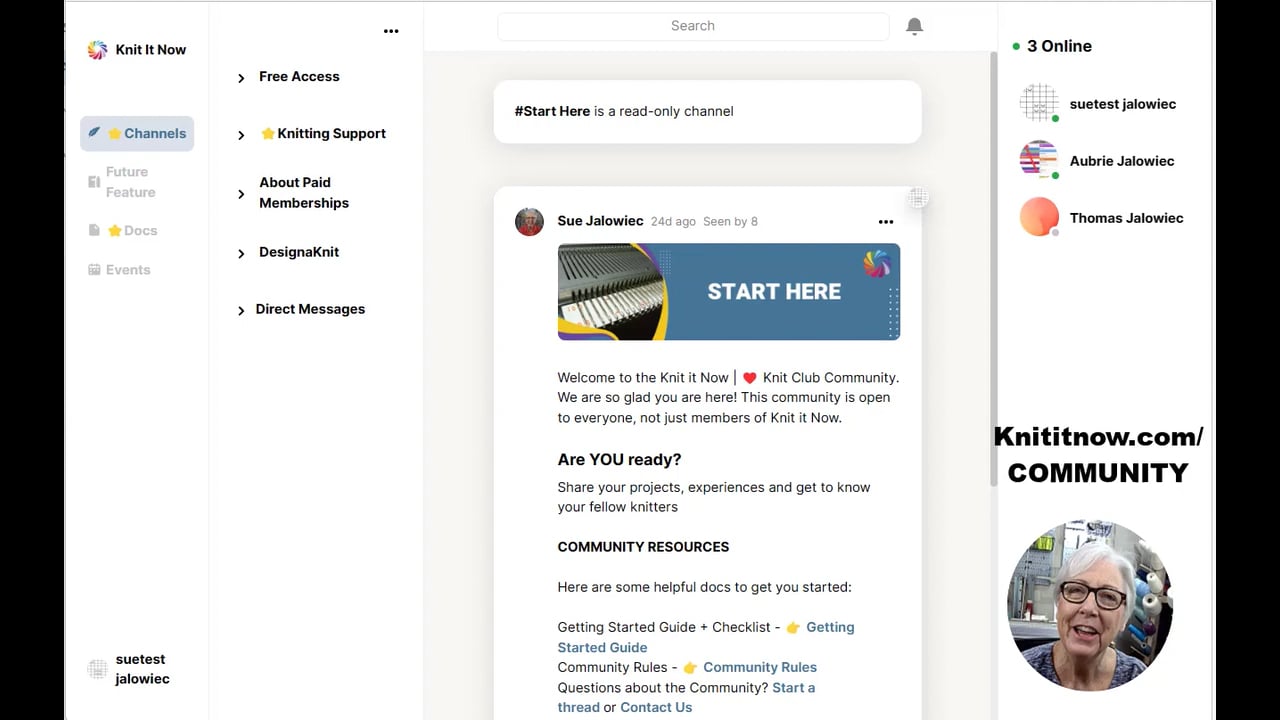Click the Events calendar icon
The width and height of the screenshot is (1280, 720).
click(94, 270)
